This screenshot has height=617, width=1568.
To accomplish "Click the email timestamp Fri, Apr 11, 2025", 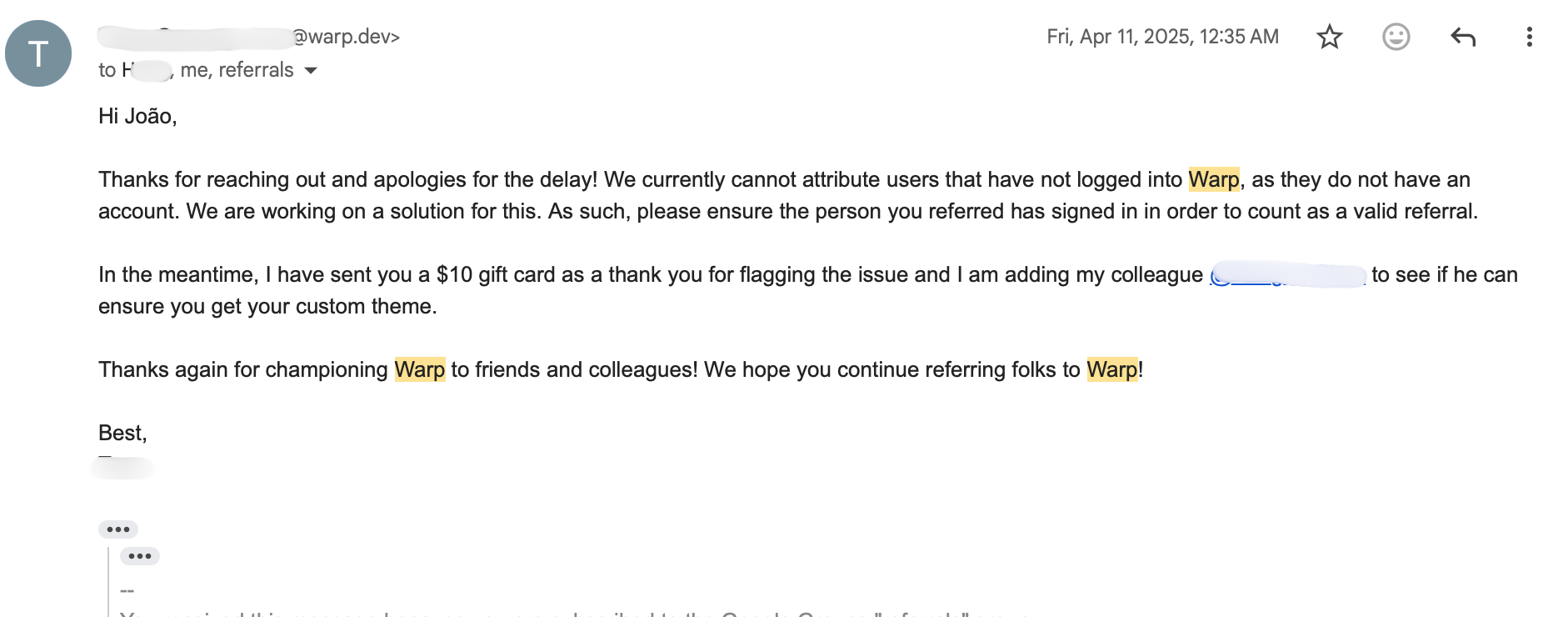I will pos(1162,37).
